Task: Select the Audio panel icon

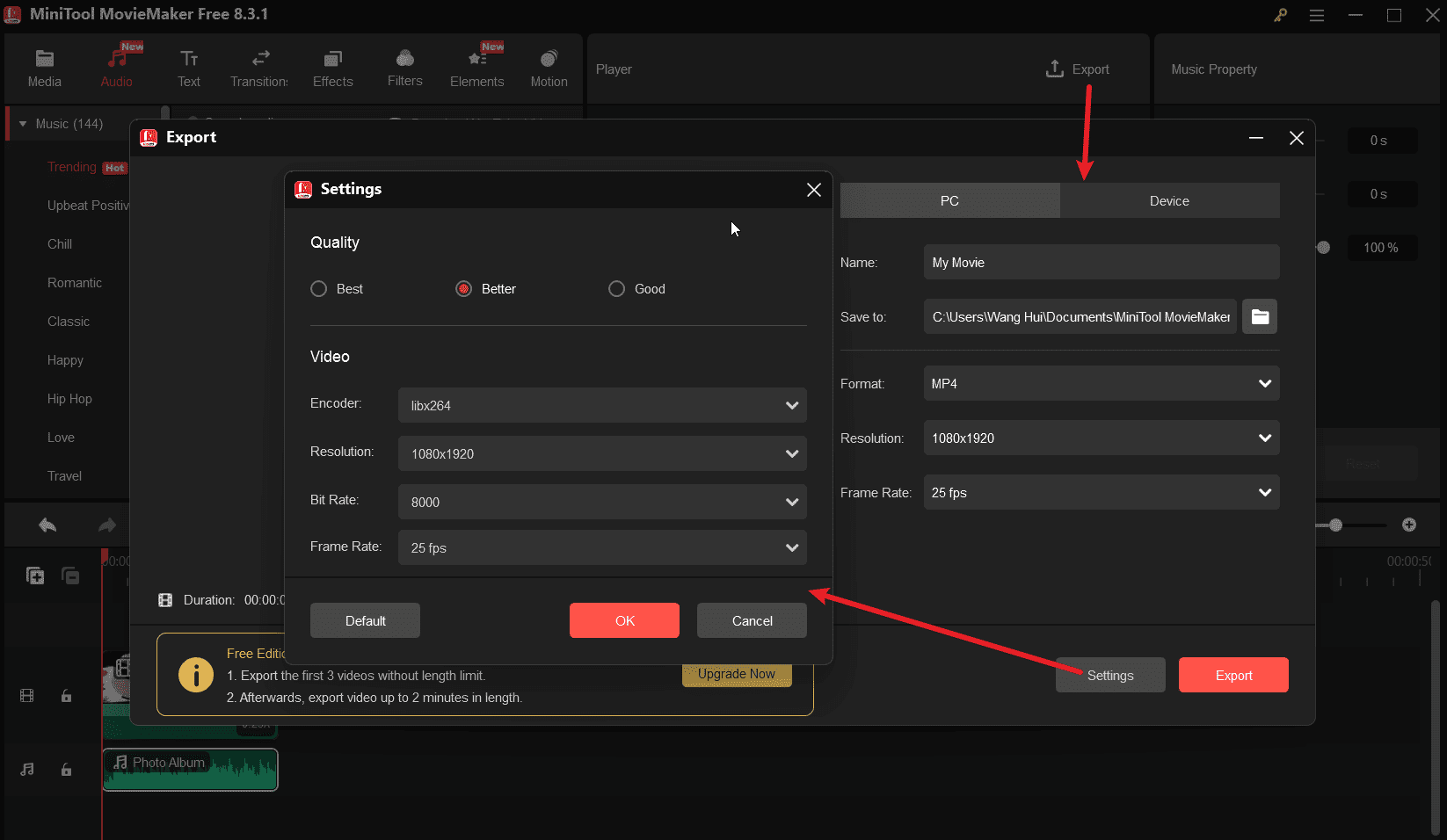Action: (x=117, y=67)
